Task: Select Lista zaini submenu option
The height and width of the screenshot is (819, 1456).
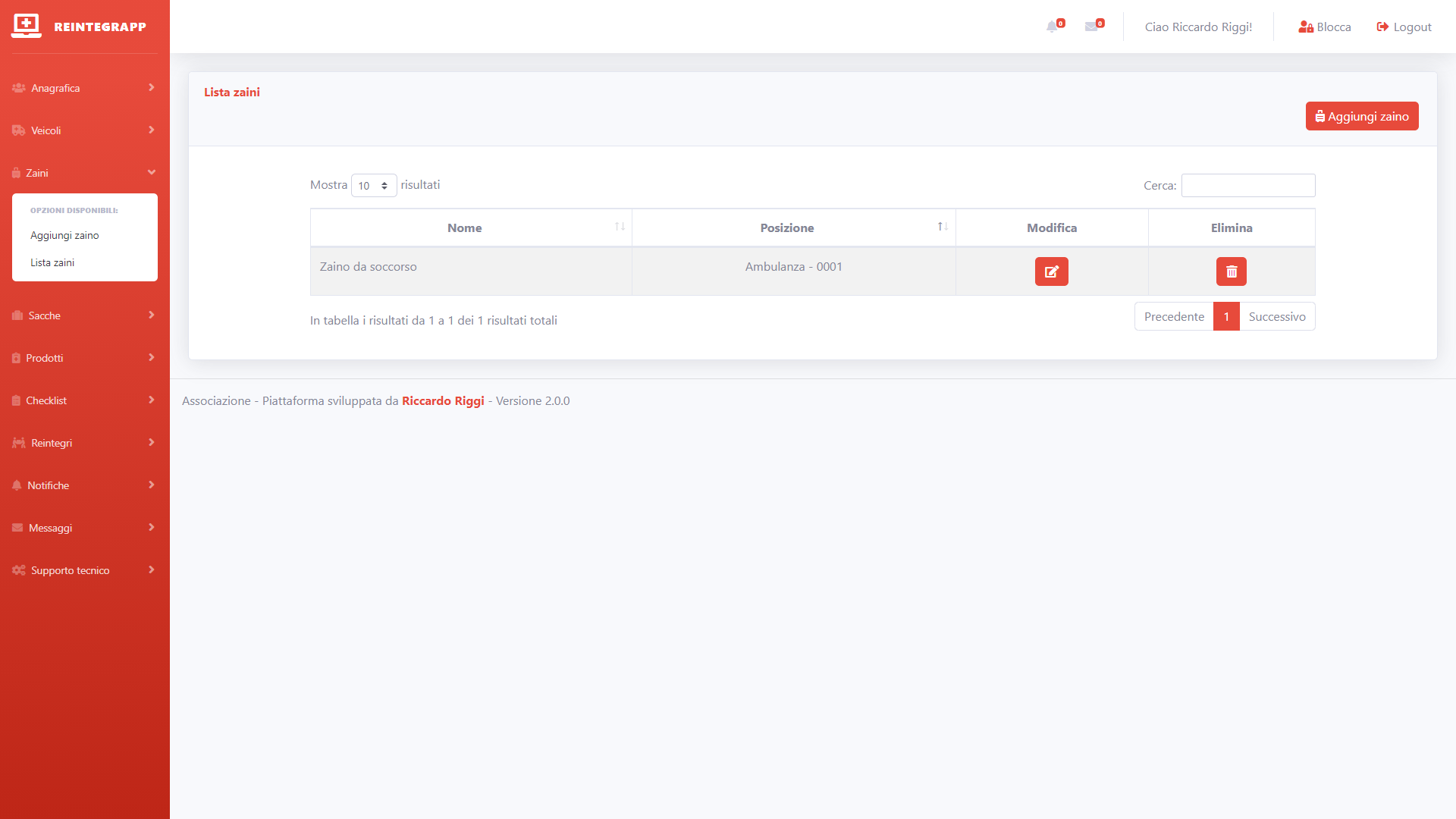Action: [x=52, y=262]
